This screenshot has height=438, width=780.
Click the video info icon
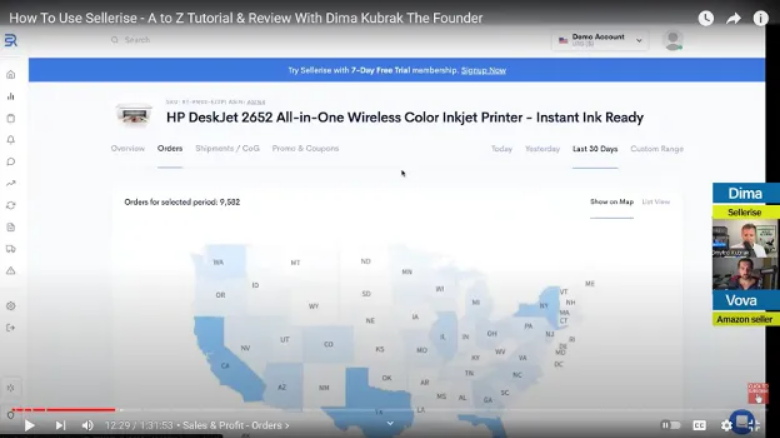pyautogui.click(x=761, y=18)
